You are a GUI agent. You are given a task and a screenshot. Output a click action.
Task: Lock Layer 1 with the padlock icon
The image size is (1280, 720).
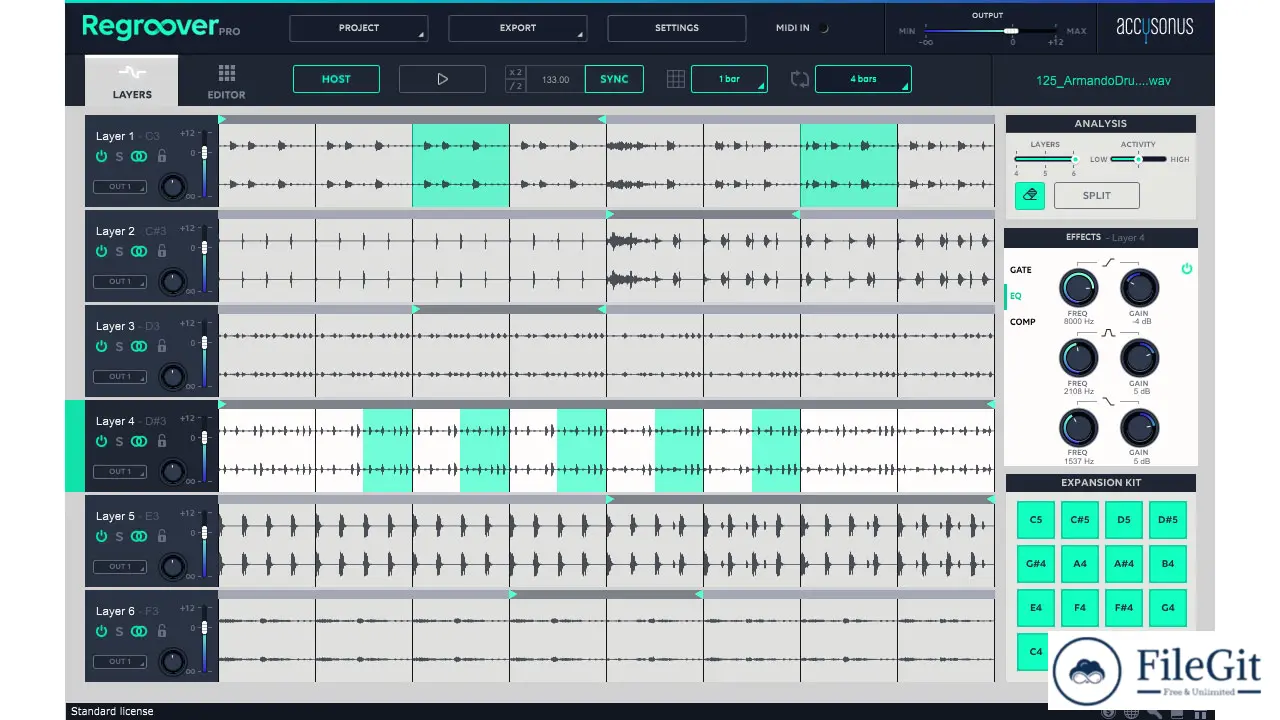click(x=161, y=156)
